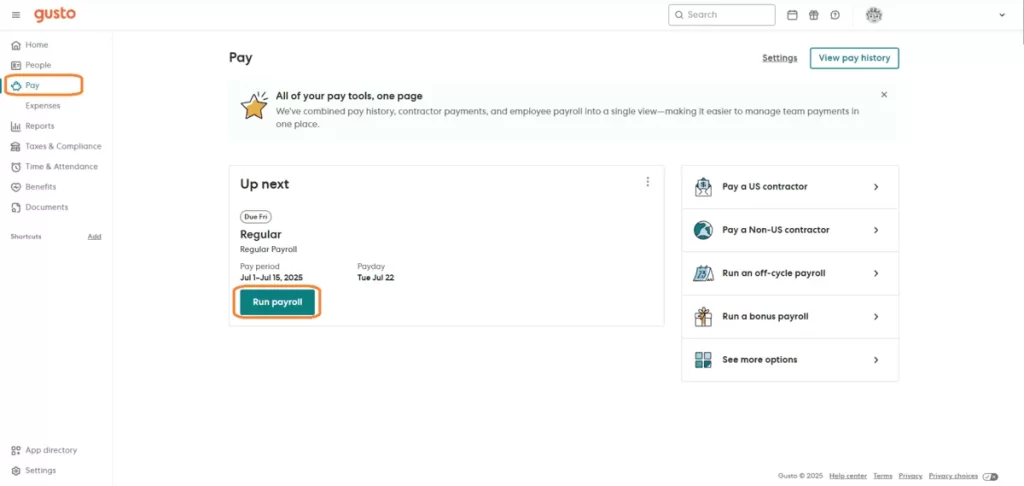Click the Reports bar chart icon

point(16,126)
